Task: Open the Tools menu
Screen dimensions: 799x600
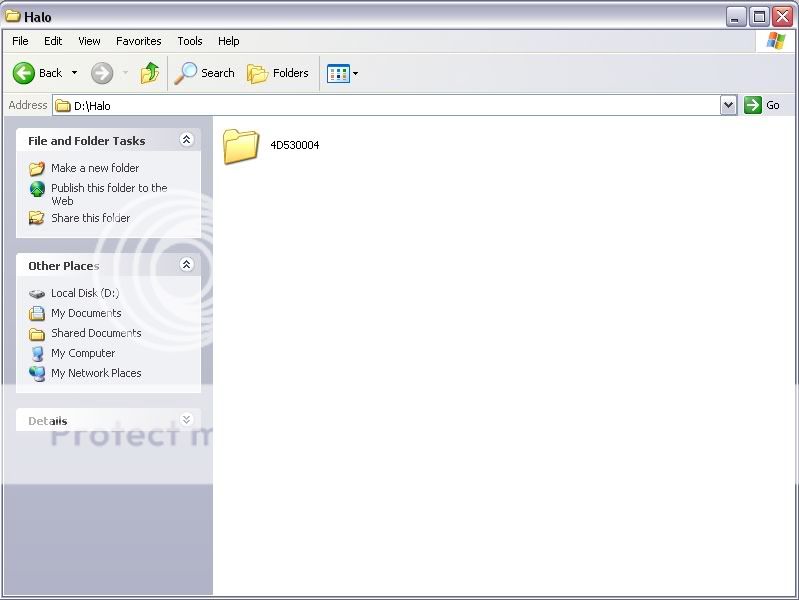Action: point(190,41)
